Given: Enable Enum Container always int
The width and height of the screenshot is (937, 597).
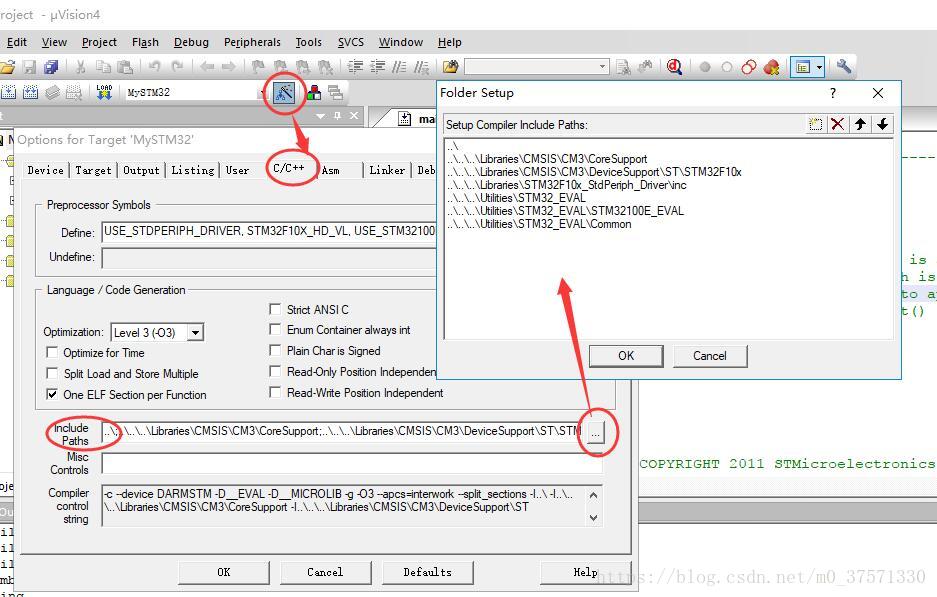Looking at the screenshot, I should [x=275, y=329].
